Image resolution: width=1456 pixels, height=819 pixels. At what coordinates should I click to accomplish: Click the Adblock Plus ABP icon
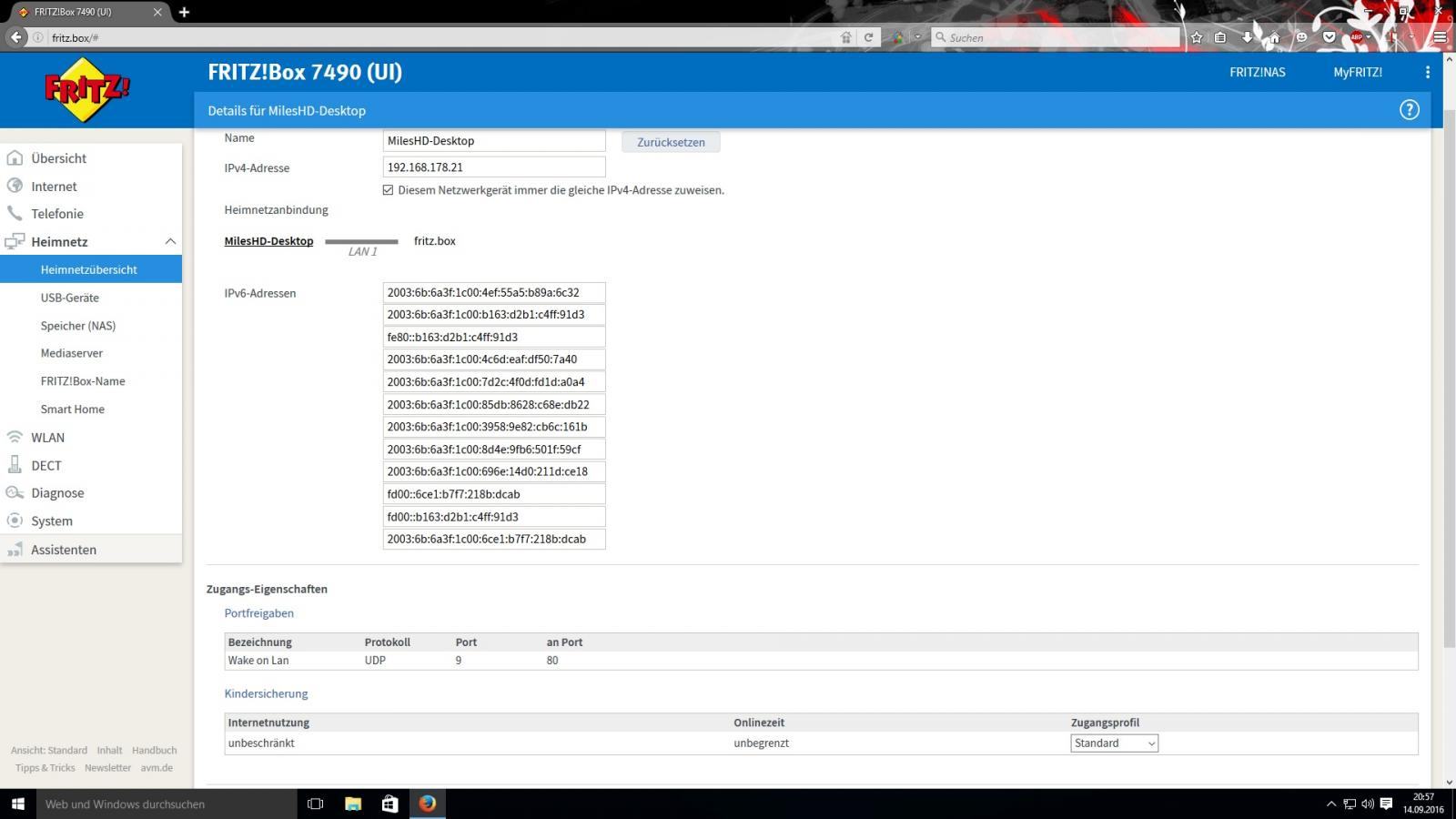point(1356,37)
